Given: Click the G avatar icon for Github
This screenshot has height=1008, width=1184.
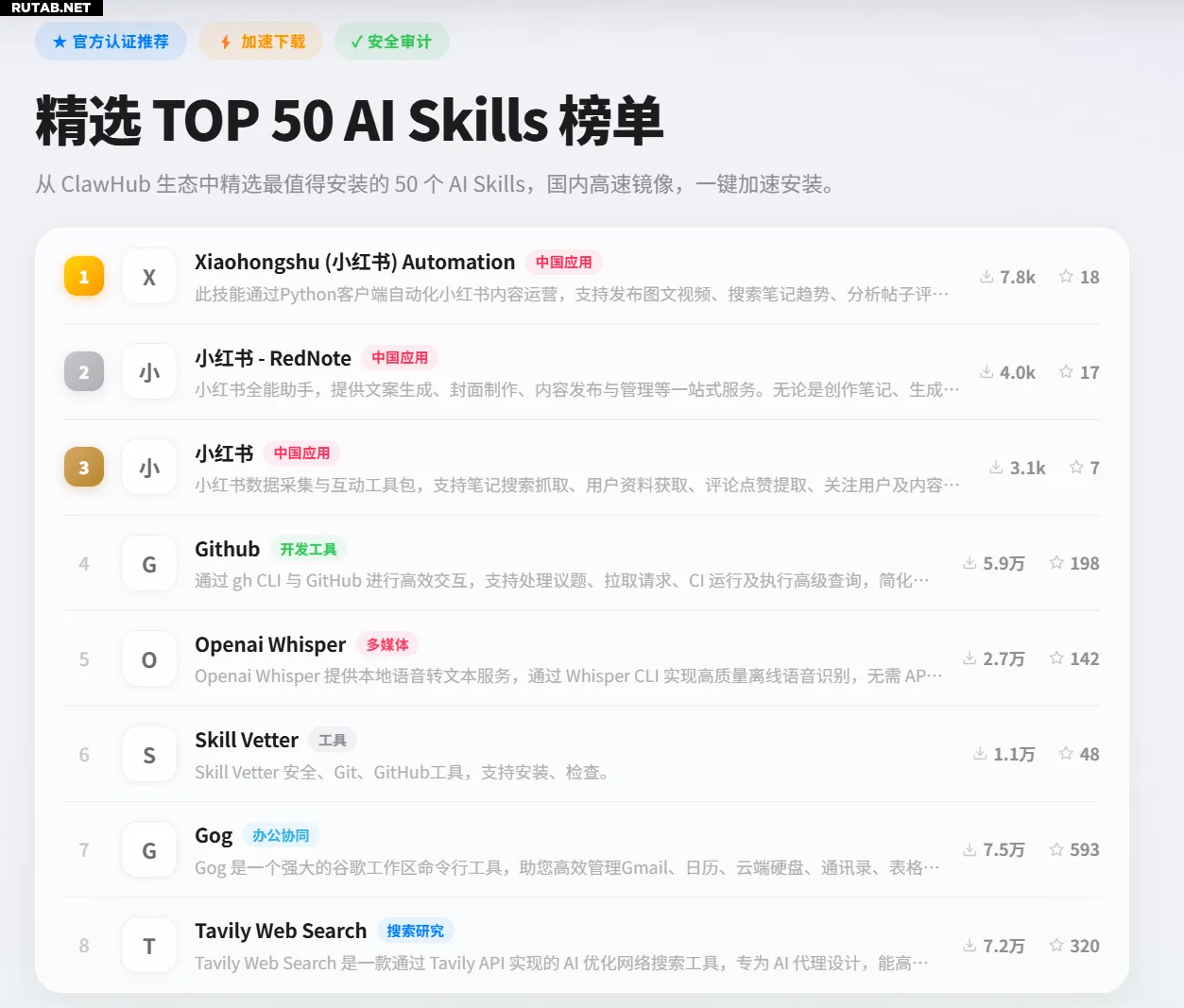Looking at the screenshot, I should 149,564.
